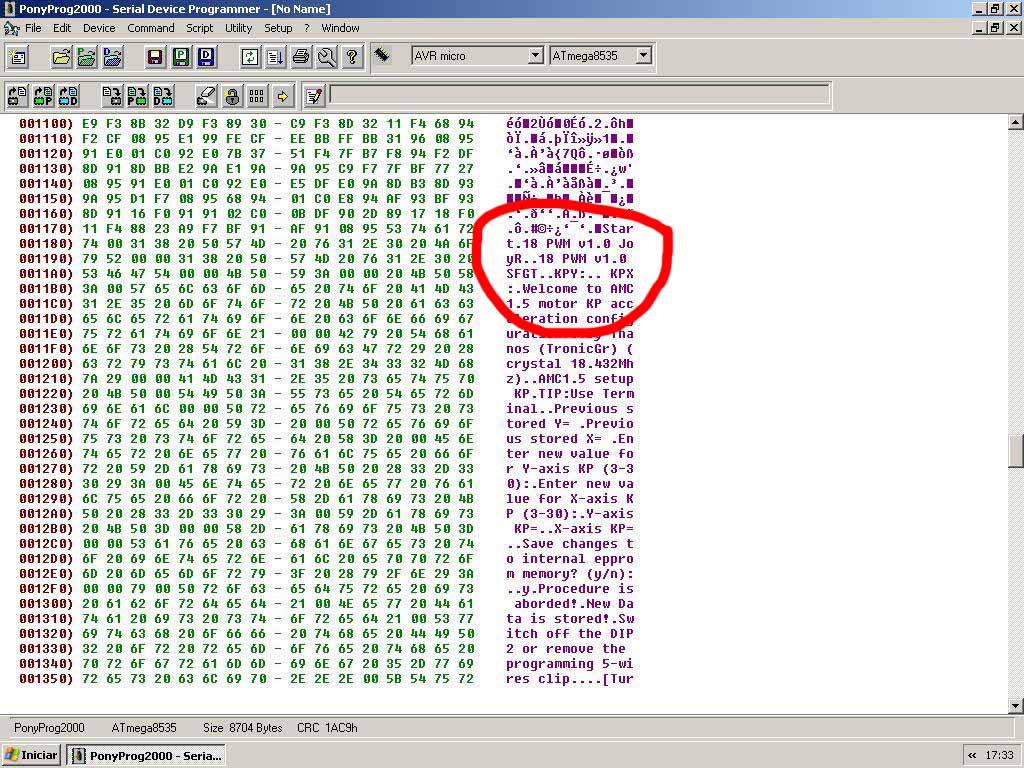Screen dimensions: 1024x768
Task: Click the Iniciar start button on the taskbar
Action: (31, 755)
